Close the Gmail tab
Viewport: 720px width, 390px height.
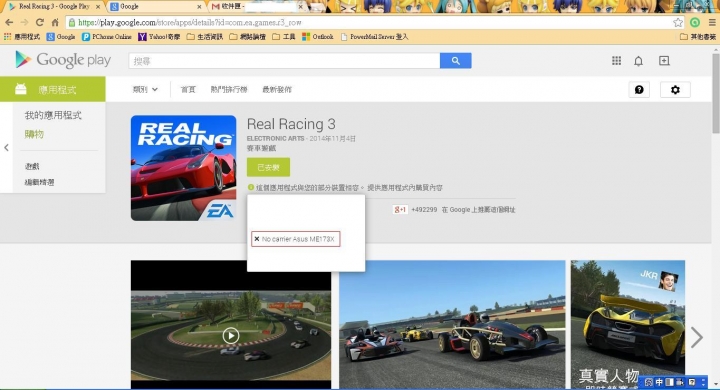pyautogui.click(x=301, y=7)
